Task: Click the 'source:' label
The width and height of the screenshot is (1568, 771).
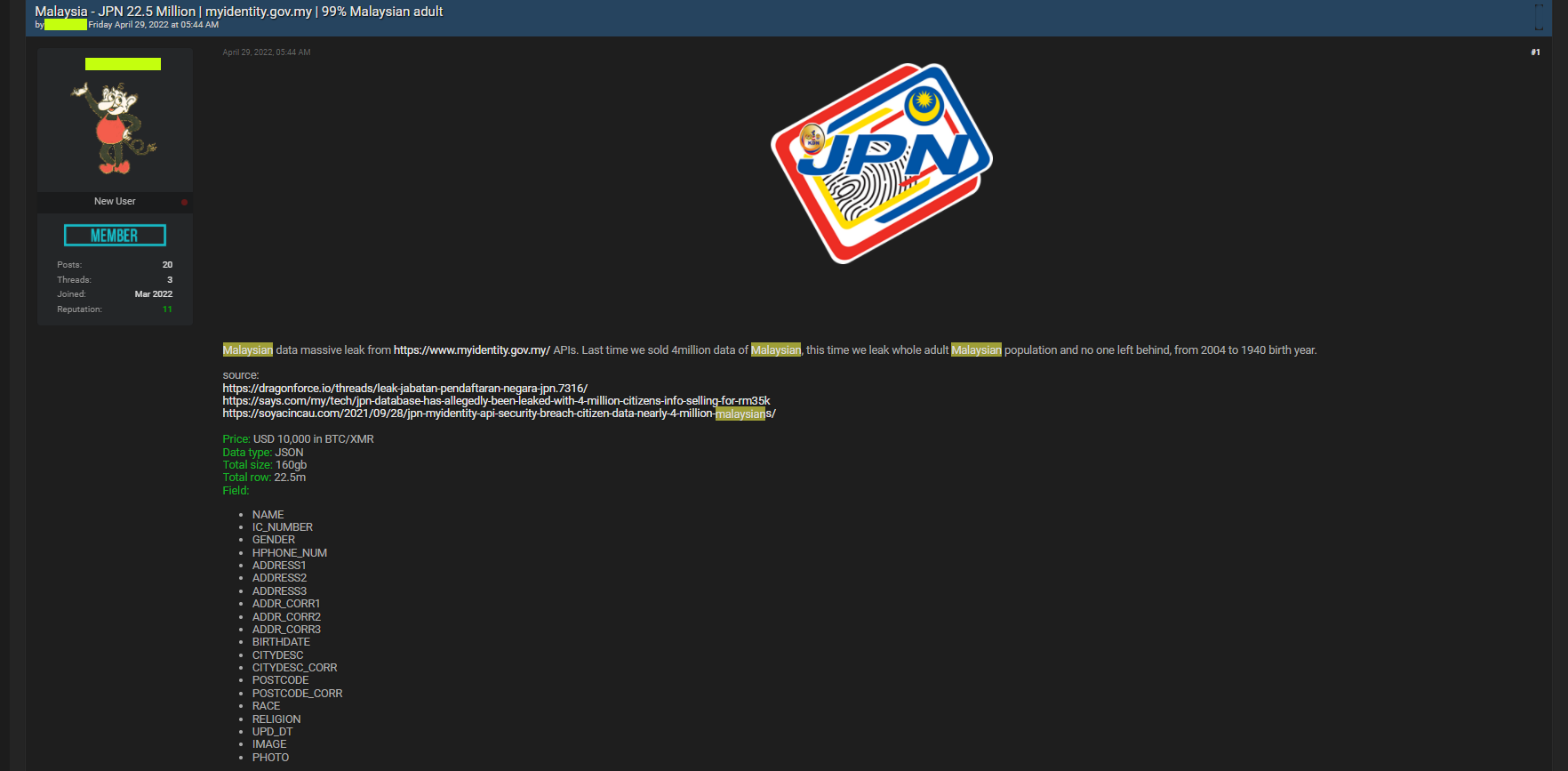Action: point(241,375)
